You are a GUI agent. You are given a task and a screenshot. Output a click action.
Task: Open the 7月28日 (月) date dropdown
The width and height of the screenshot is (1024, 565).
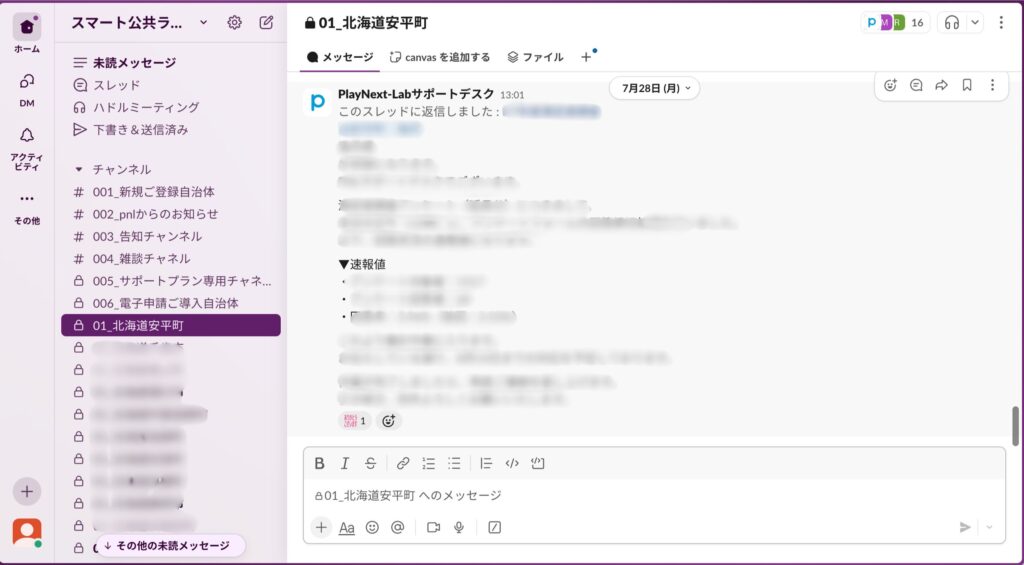(655, 88)
